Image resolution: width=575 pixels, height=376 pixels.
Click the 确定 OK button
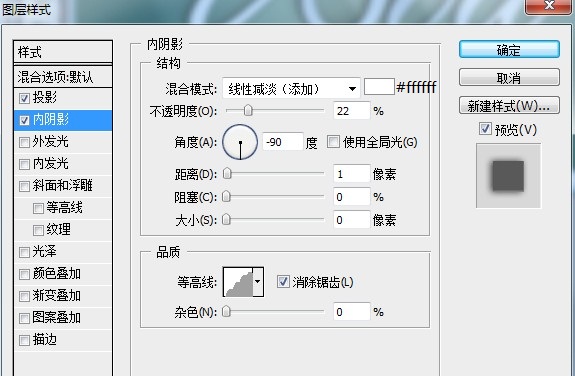coord(509,50)
